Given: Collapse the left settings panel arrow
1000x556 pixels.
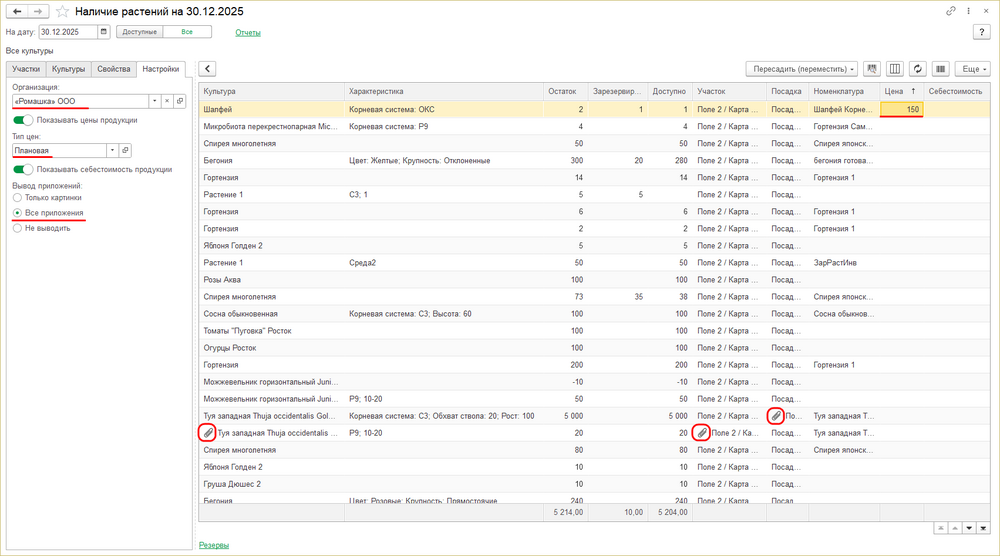Looking at the screenshot, I should coord(207,69).
